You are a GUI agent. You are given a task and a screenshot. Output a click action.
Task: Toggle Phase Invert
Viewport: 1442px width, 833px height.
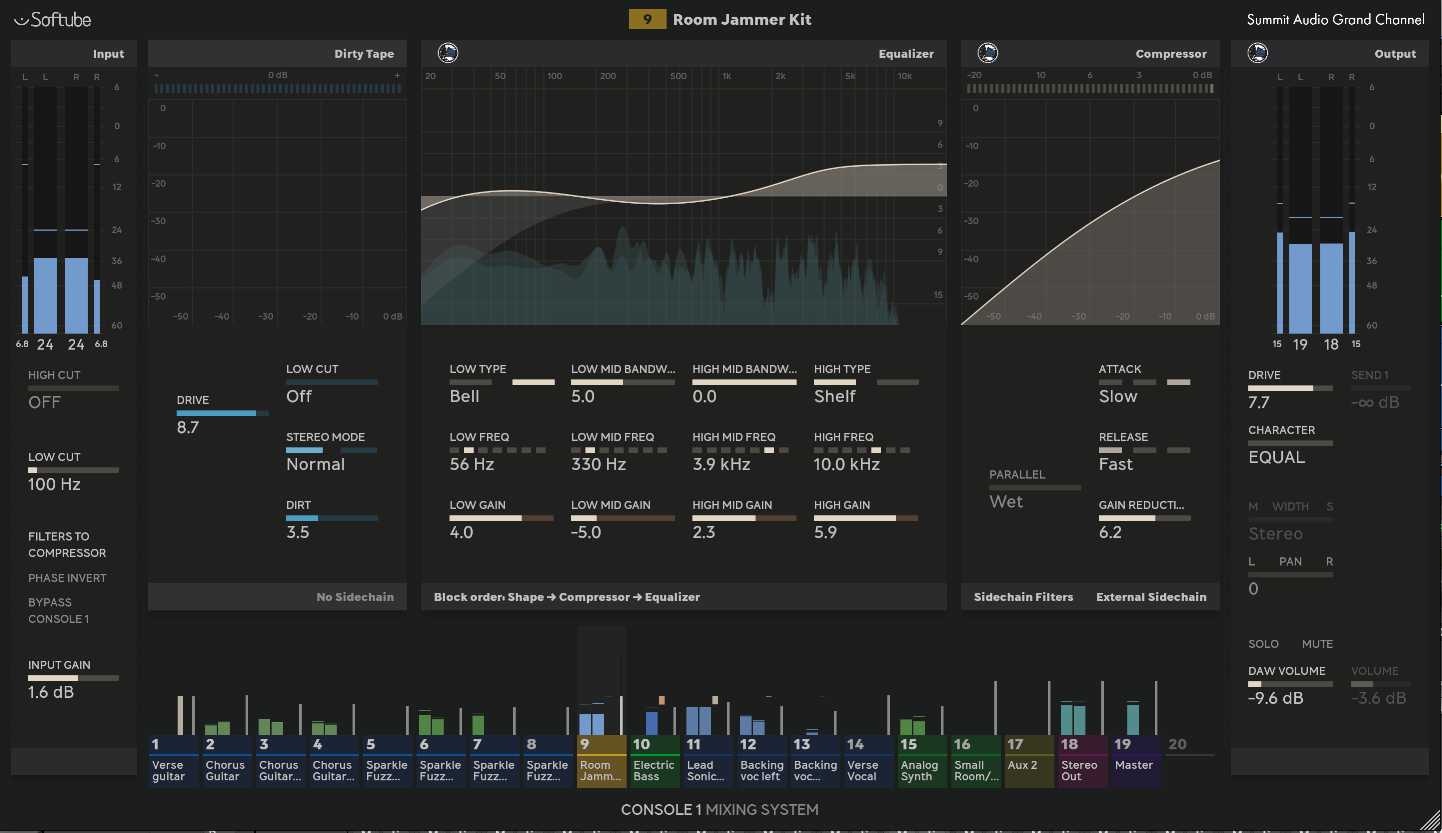(67, 578)
